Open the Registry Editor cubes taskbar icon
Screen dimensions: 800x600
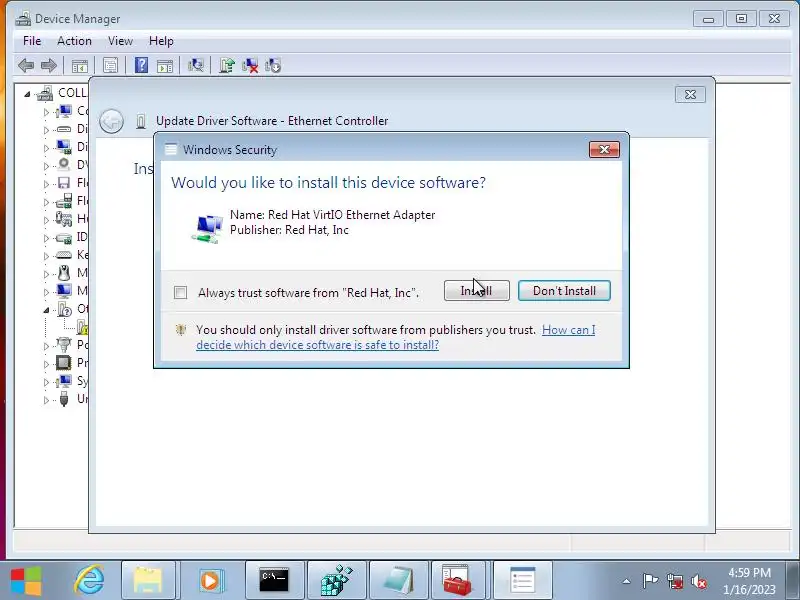pyautogui.click(x=337, y=581)
